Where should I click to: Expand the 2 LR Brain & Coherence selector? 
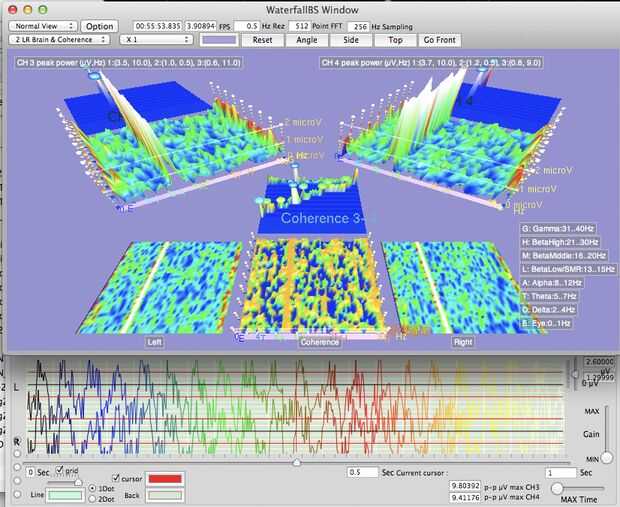59,40
